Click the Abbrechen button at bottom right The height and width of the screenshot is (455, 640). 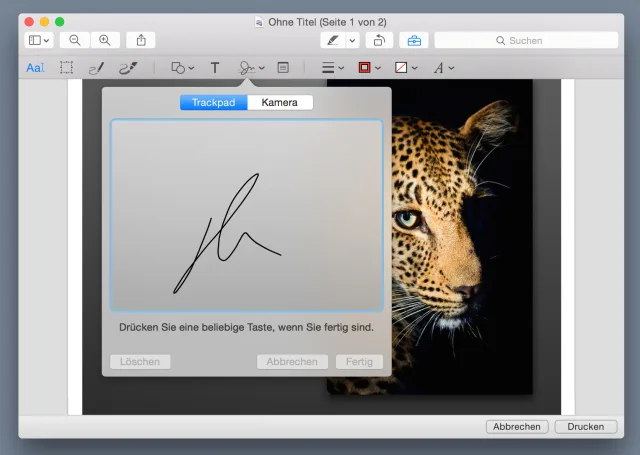click(517, 426)
